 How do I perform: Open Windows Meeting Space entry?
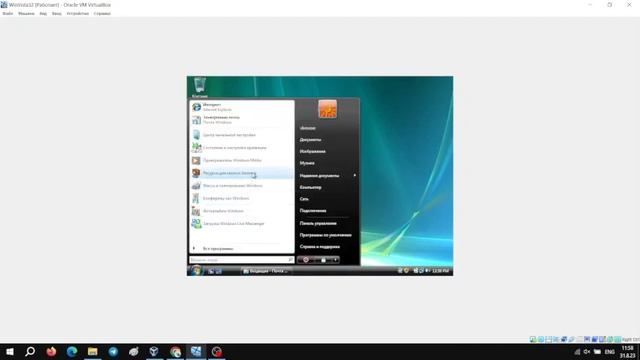click(x=242, y=198)
